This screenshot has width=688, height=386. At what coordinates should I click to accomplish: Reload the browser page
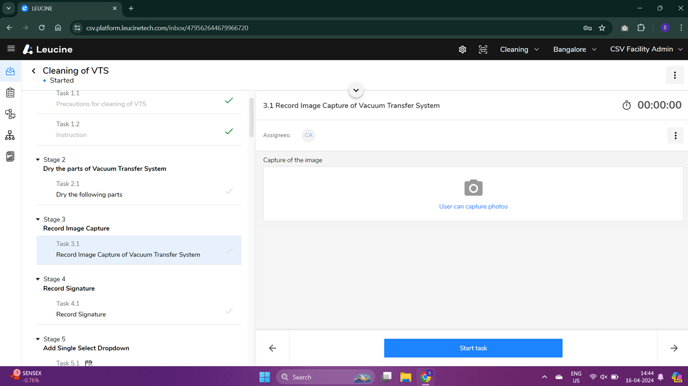coord(42,28)
